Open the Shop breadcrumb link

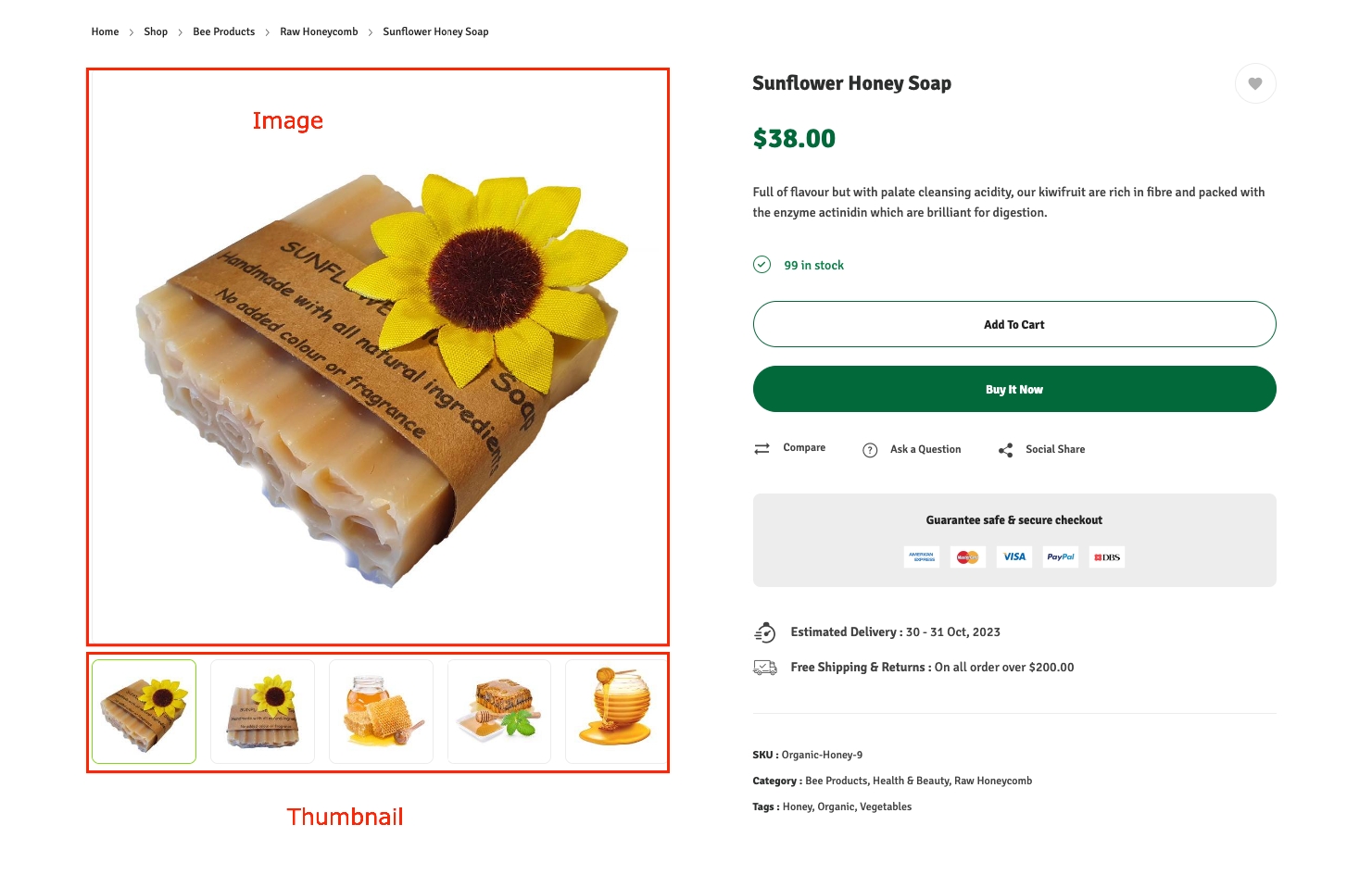156,31
